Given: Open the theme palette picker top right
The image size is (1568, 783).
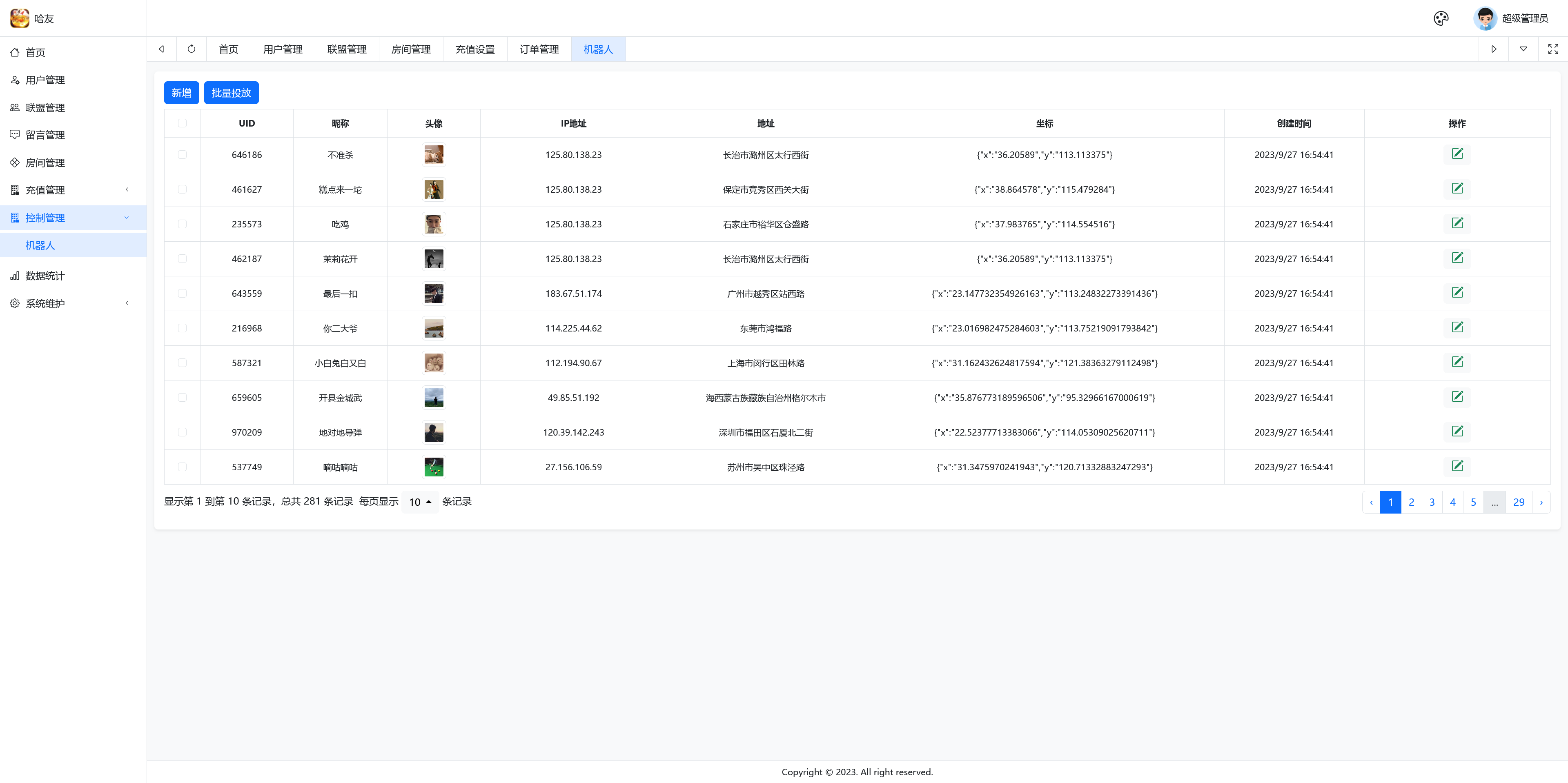Looking at the screenshot, I should [x=1441, y=18].
